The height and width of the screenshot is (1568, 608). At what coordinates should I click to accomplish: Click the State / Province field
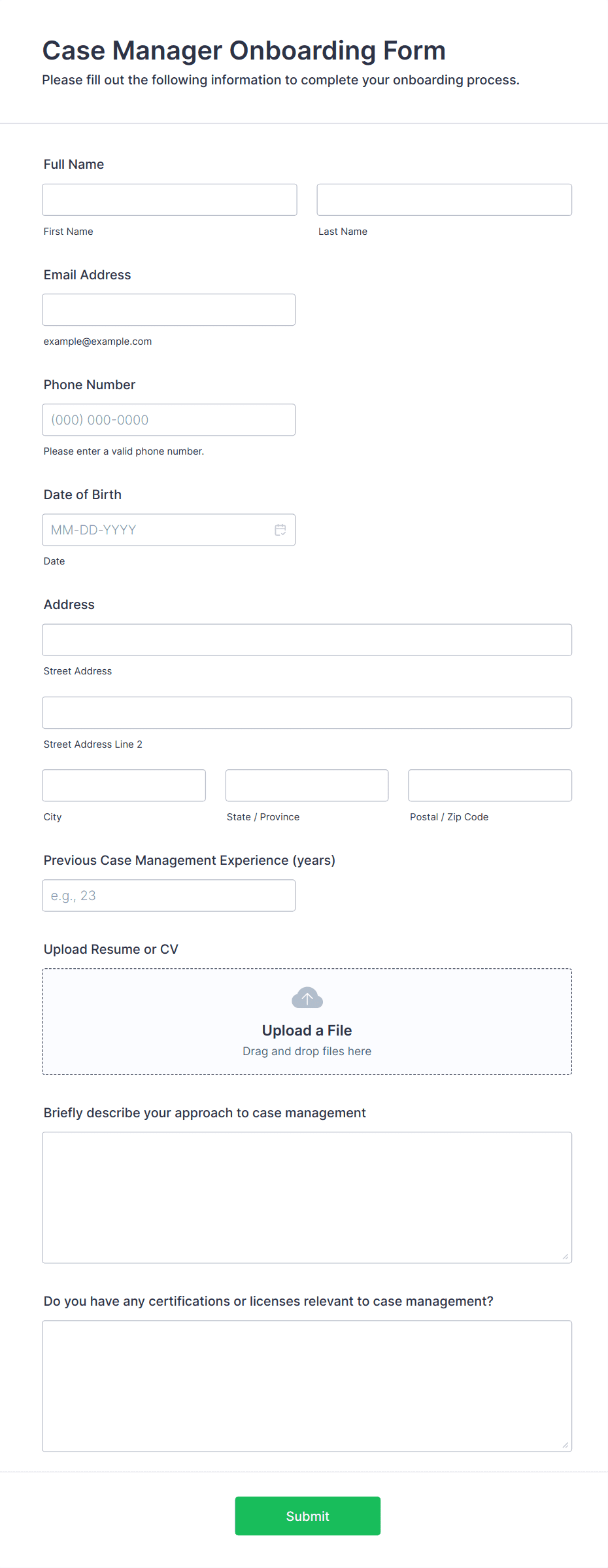tap(307, 786)
